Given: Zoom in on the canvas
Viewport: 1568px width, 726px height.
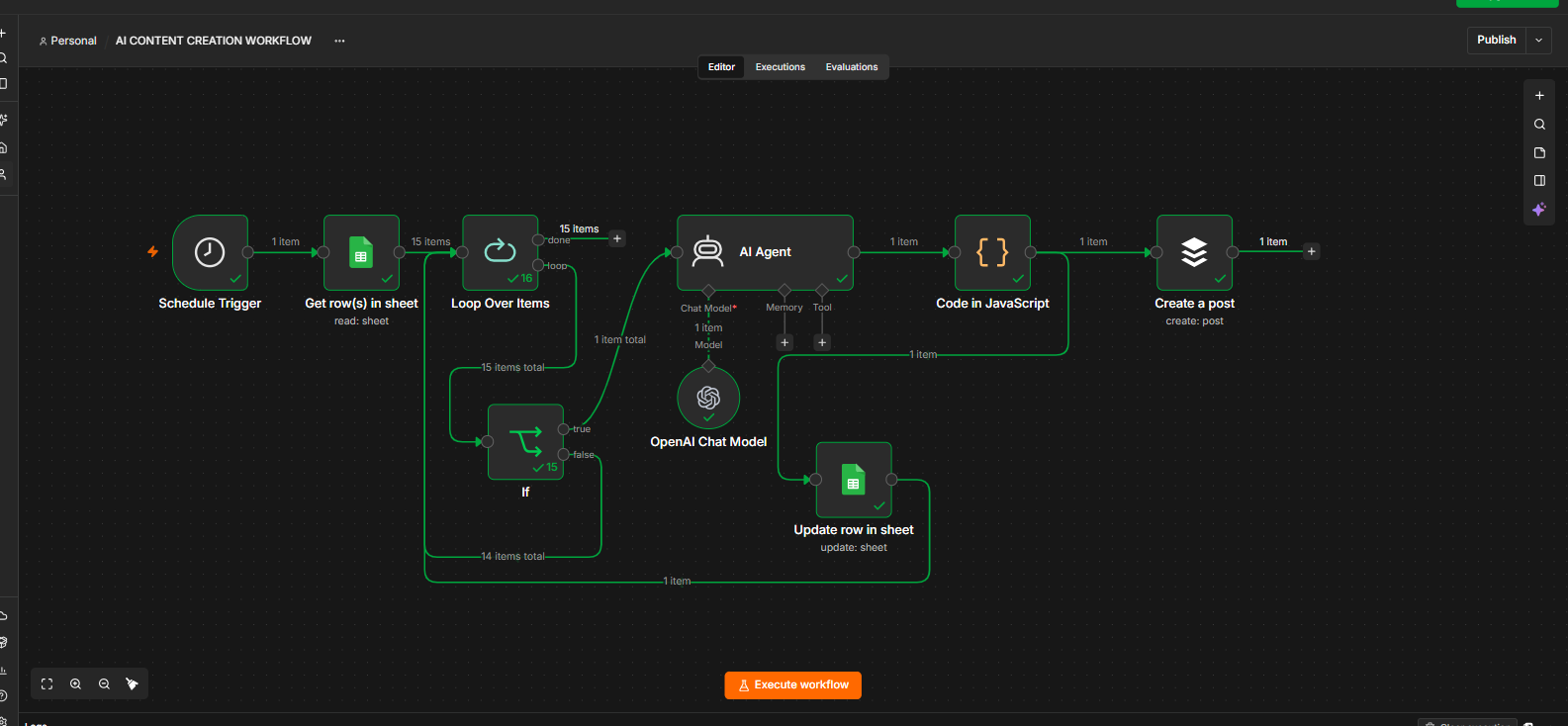Looking at the screenshot, I should (75, 684).
